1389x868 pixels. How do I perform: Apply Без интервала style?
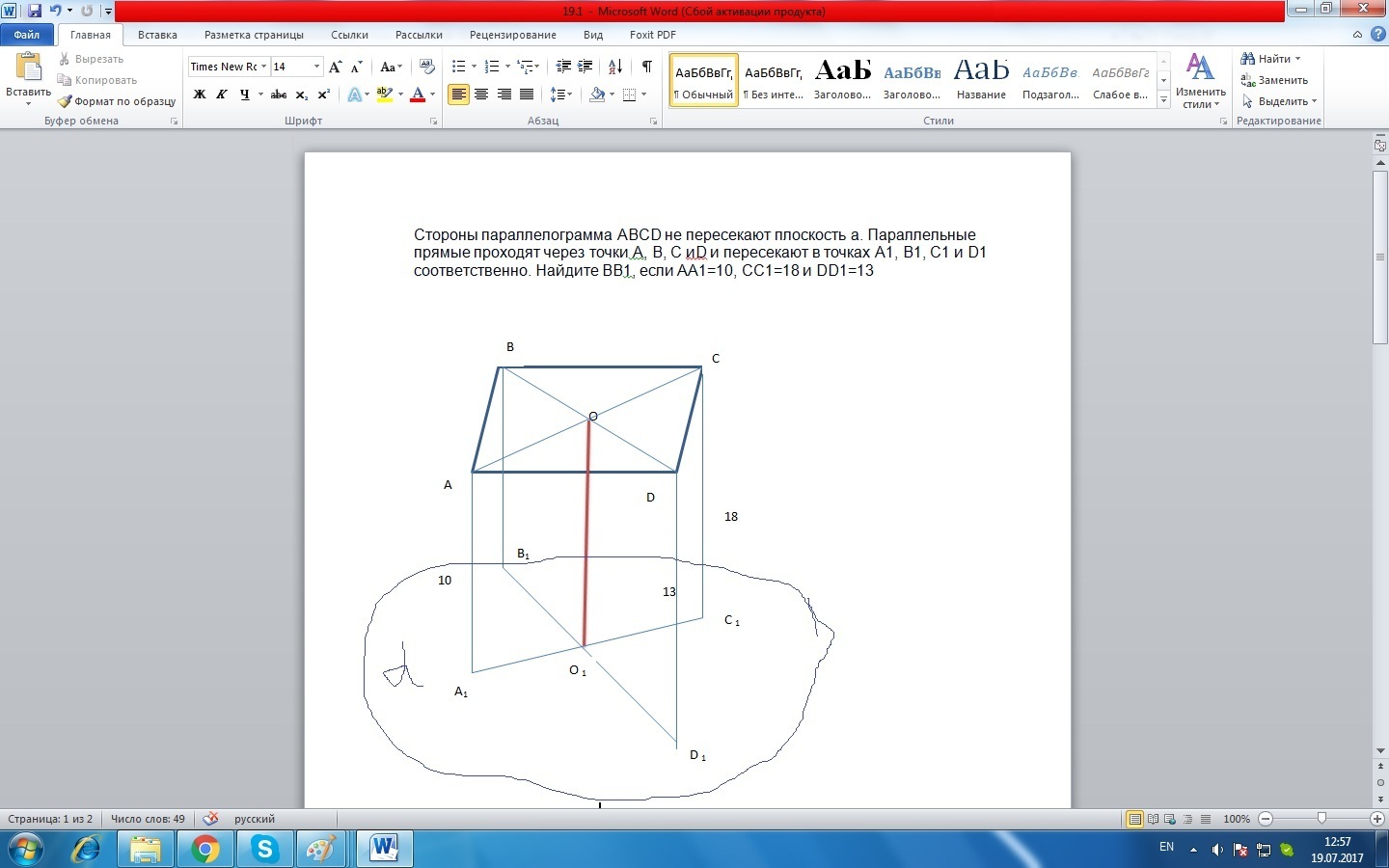pyautogui.click(x=774, y=79)
